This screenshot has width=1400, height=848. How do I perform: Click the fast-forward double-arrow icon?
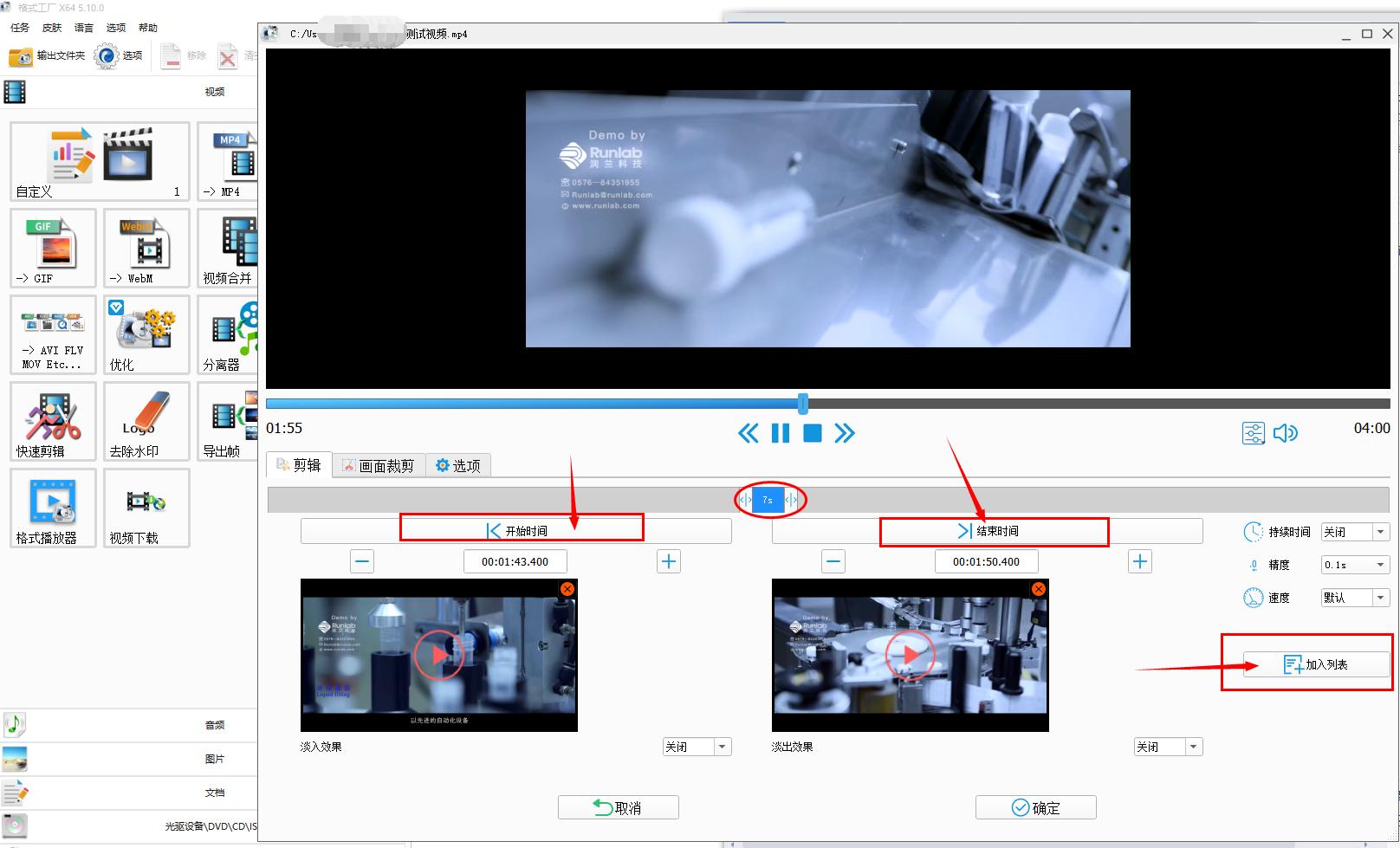(x=845, y=433)
